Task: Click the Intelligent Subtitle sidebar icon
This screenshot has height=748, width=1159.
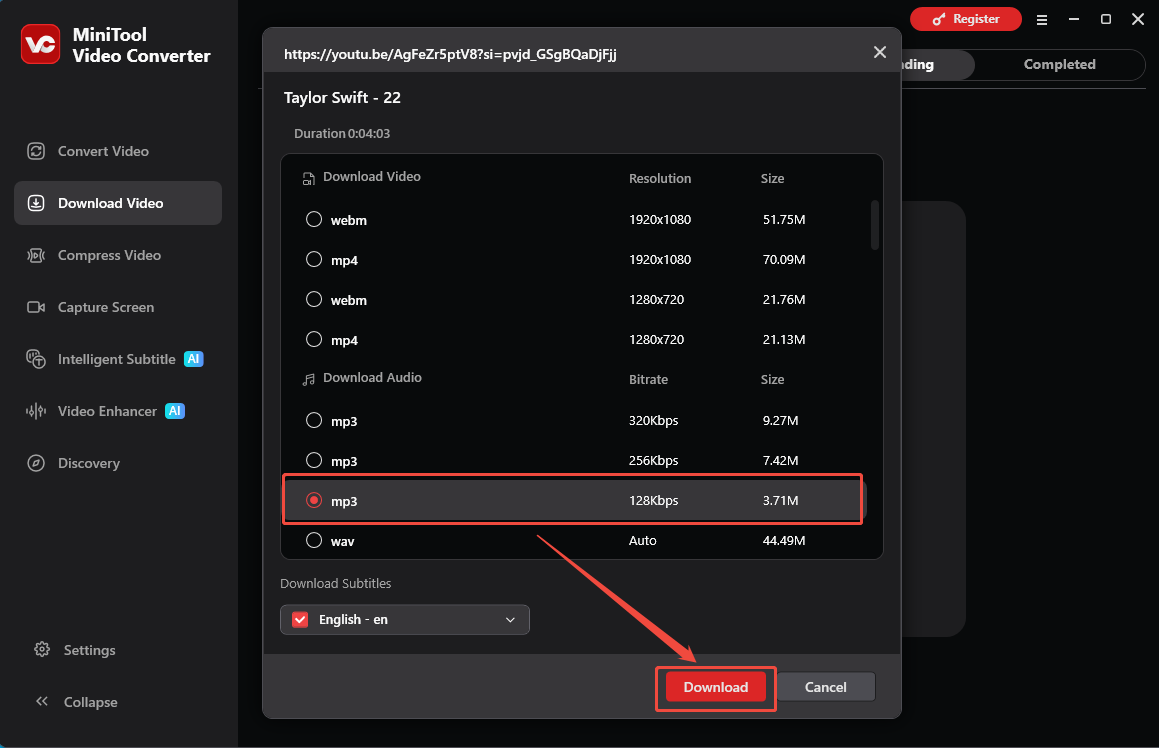Action: tap(36, 359)
